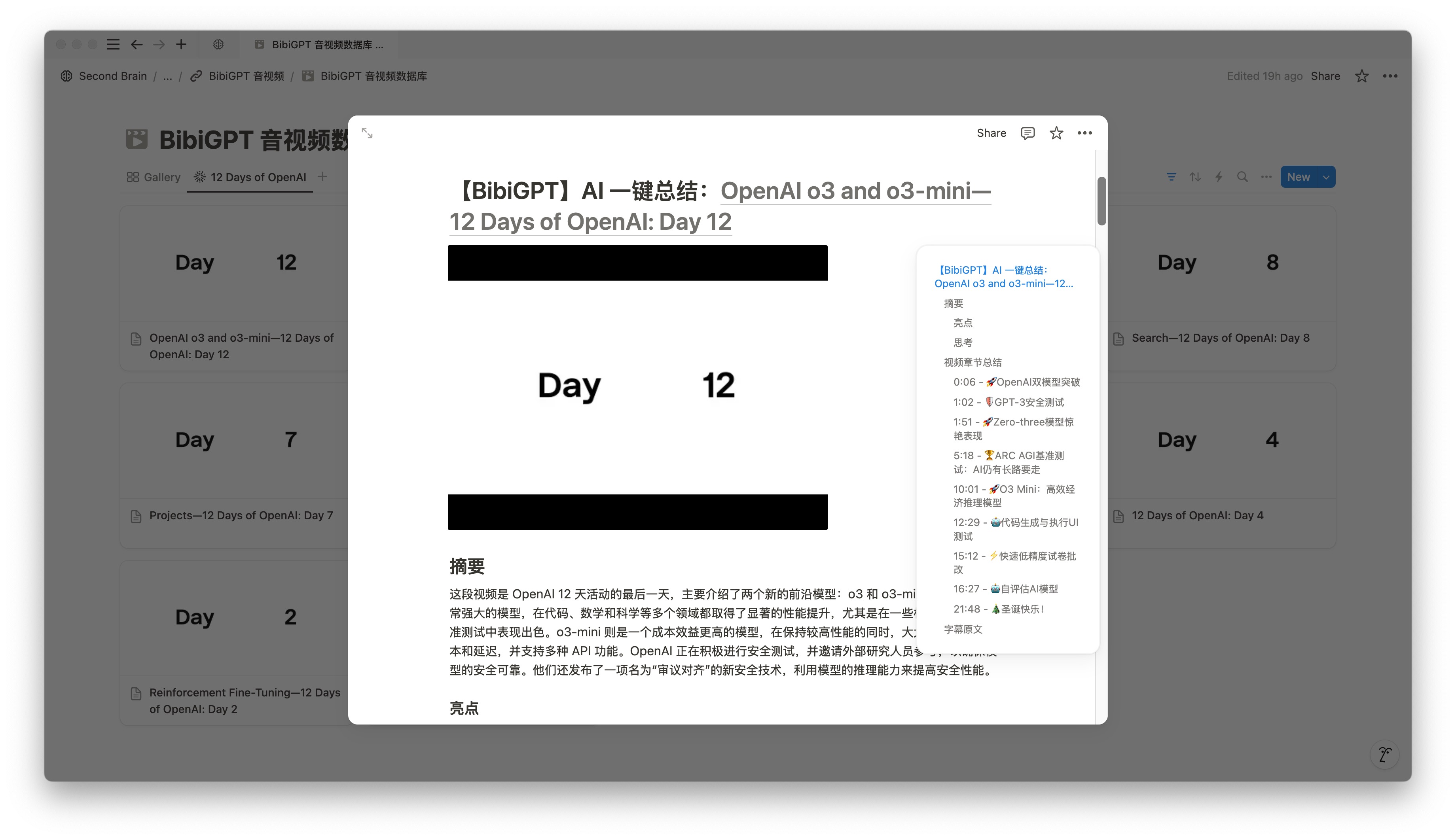Open automations lightning bolt icon

click(1218, 177)
